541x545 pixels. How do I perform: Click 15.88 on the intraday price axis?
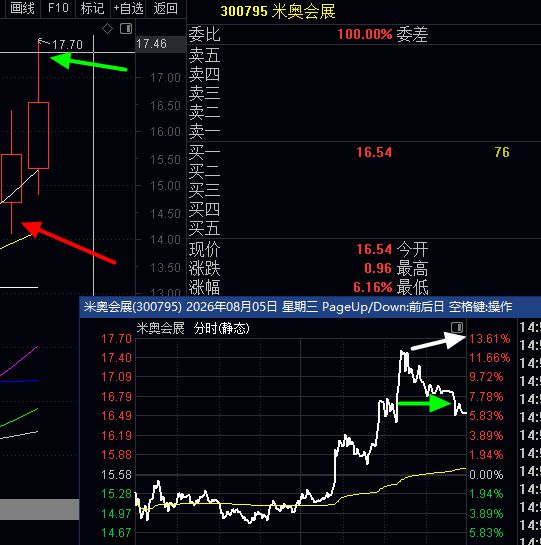(116, 455)
